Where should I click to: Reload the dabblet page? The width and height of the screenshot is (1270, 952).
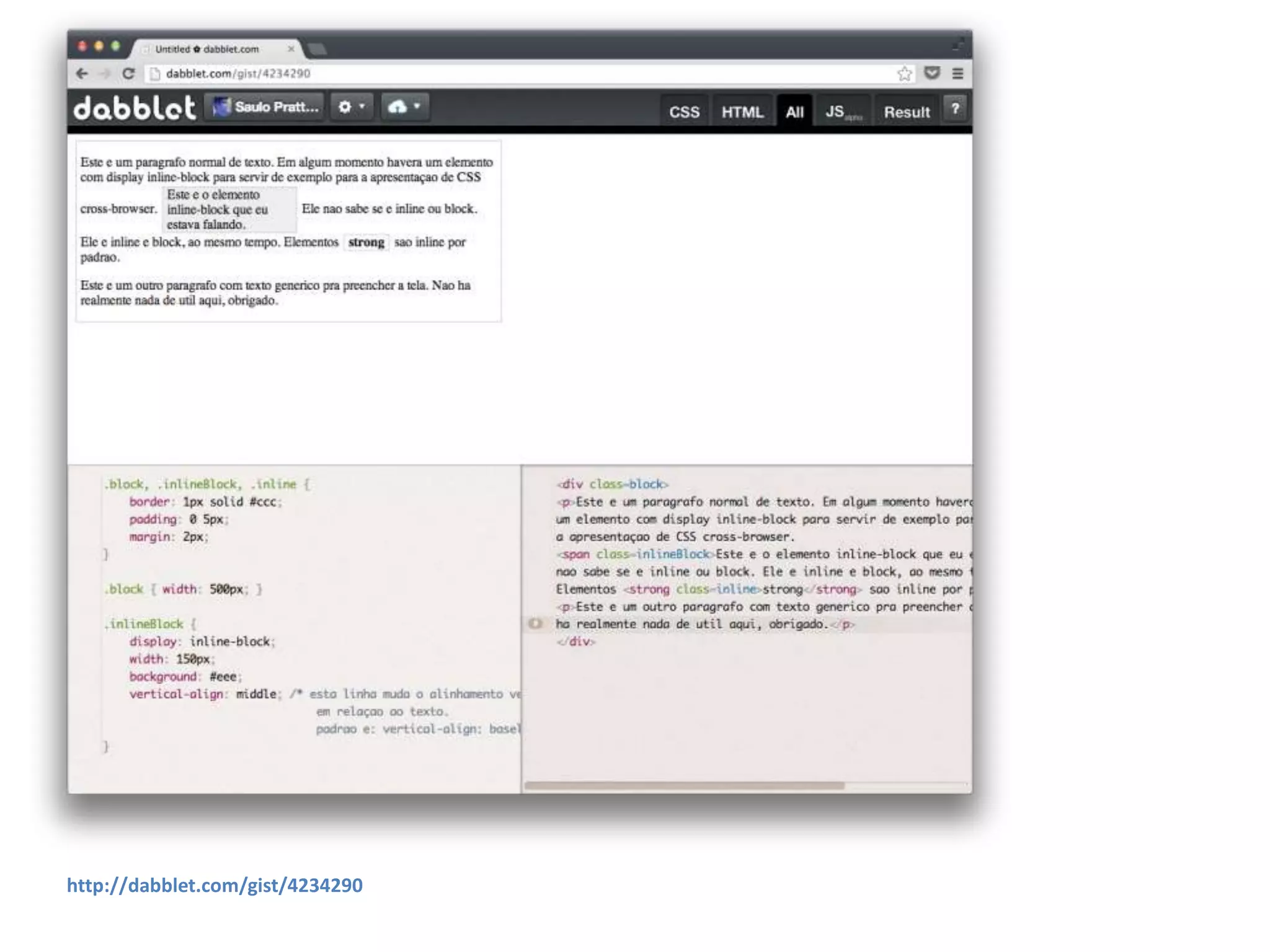pyautogui.click(x=128, y=74)
